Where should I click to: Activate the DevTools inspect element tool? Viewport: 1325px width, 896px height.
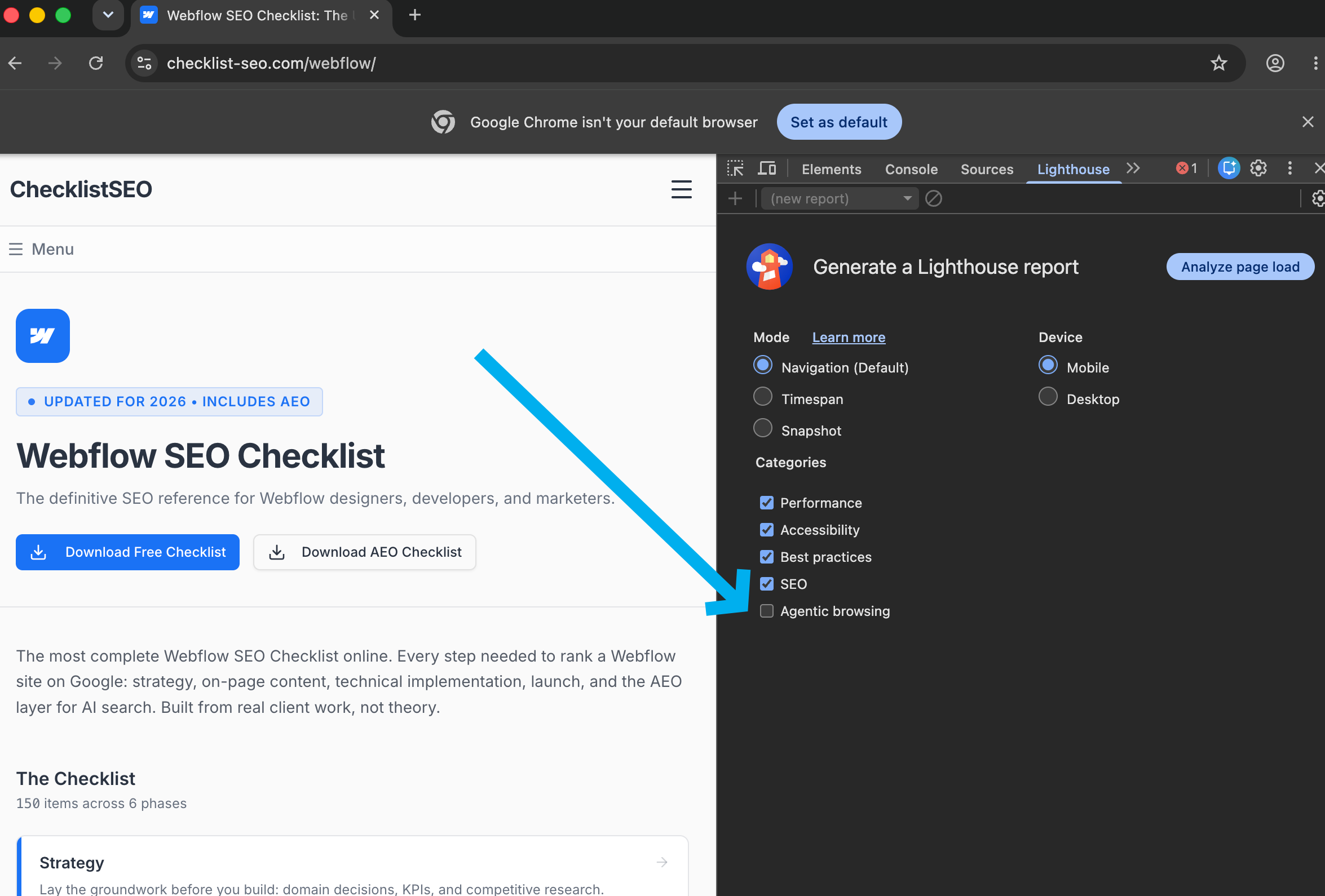tap(735, 168)
